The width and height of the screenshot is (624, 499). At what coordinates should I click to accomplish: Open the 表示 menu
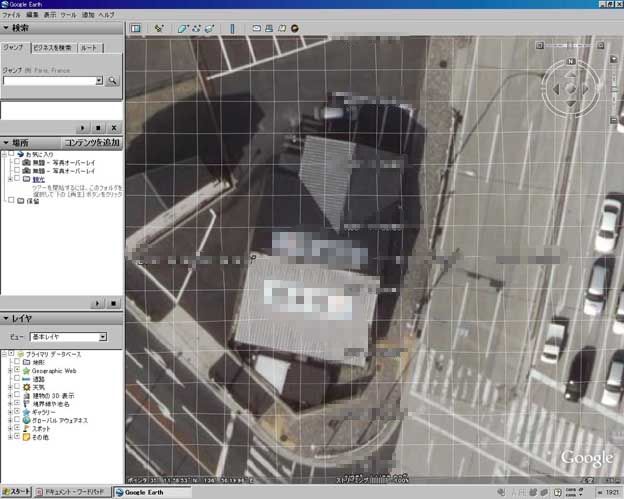coord(50,15)
